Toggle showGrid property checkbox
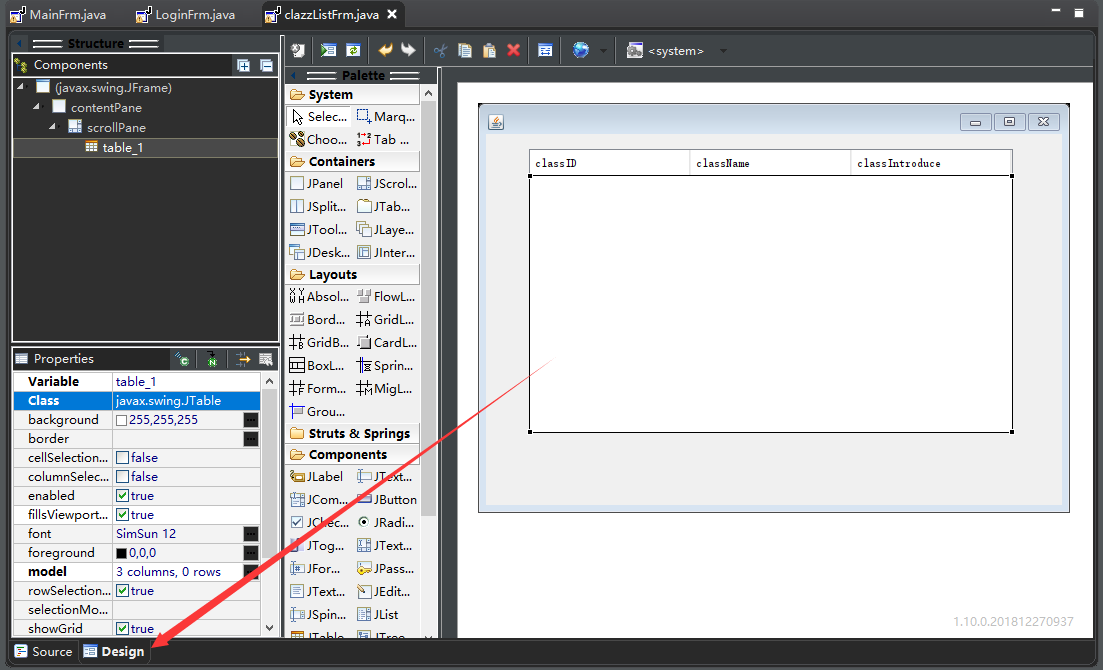 point(122,628)
